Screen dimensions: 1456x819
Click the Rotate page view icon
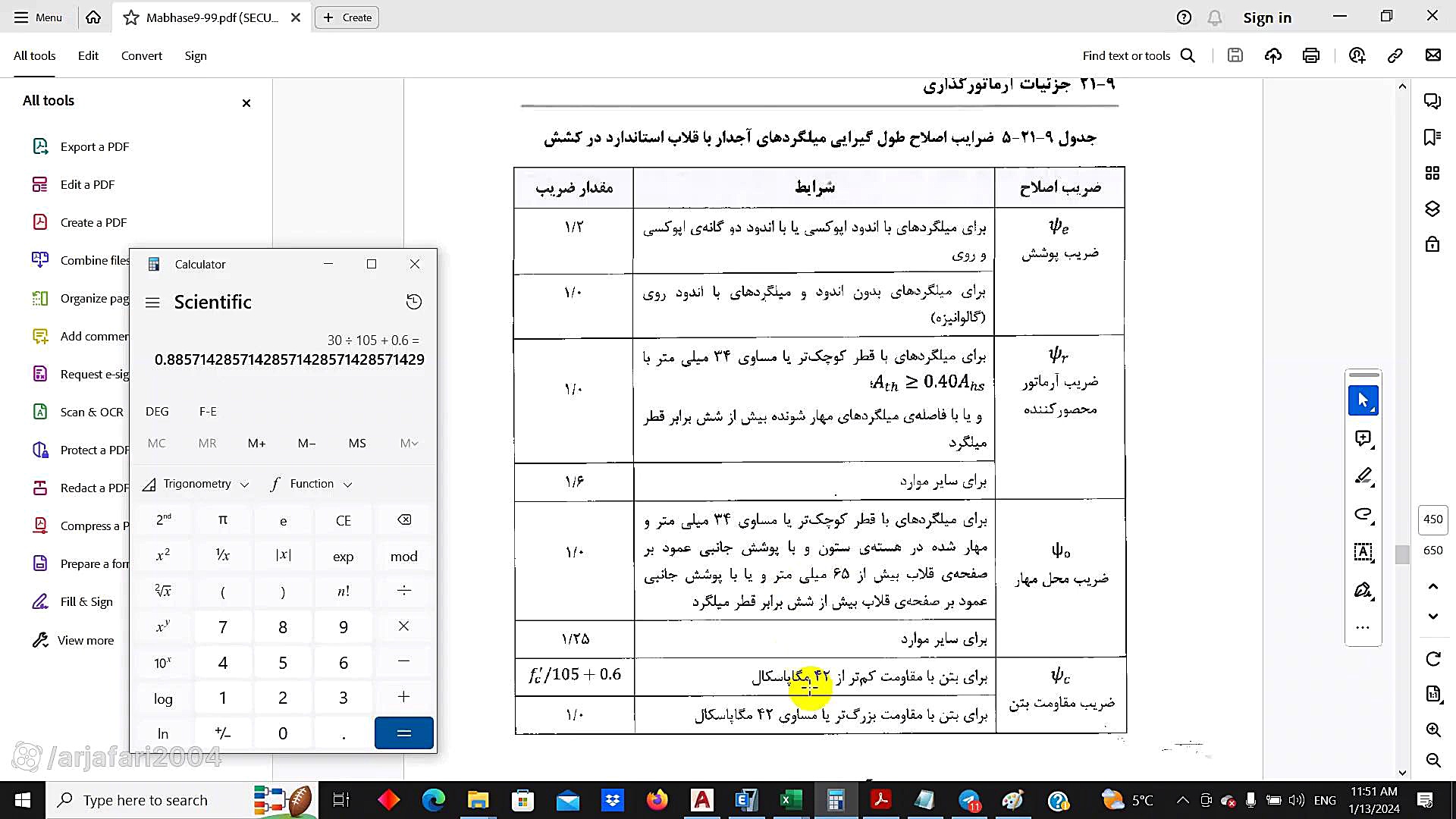pyautogui.click(x=1433, y=659)
